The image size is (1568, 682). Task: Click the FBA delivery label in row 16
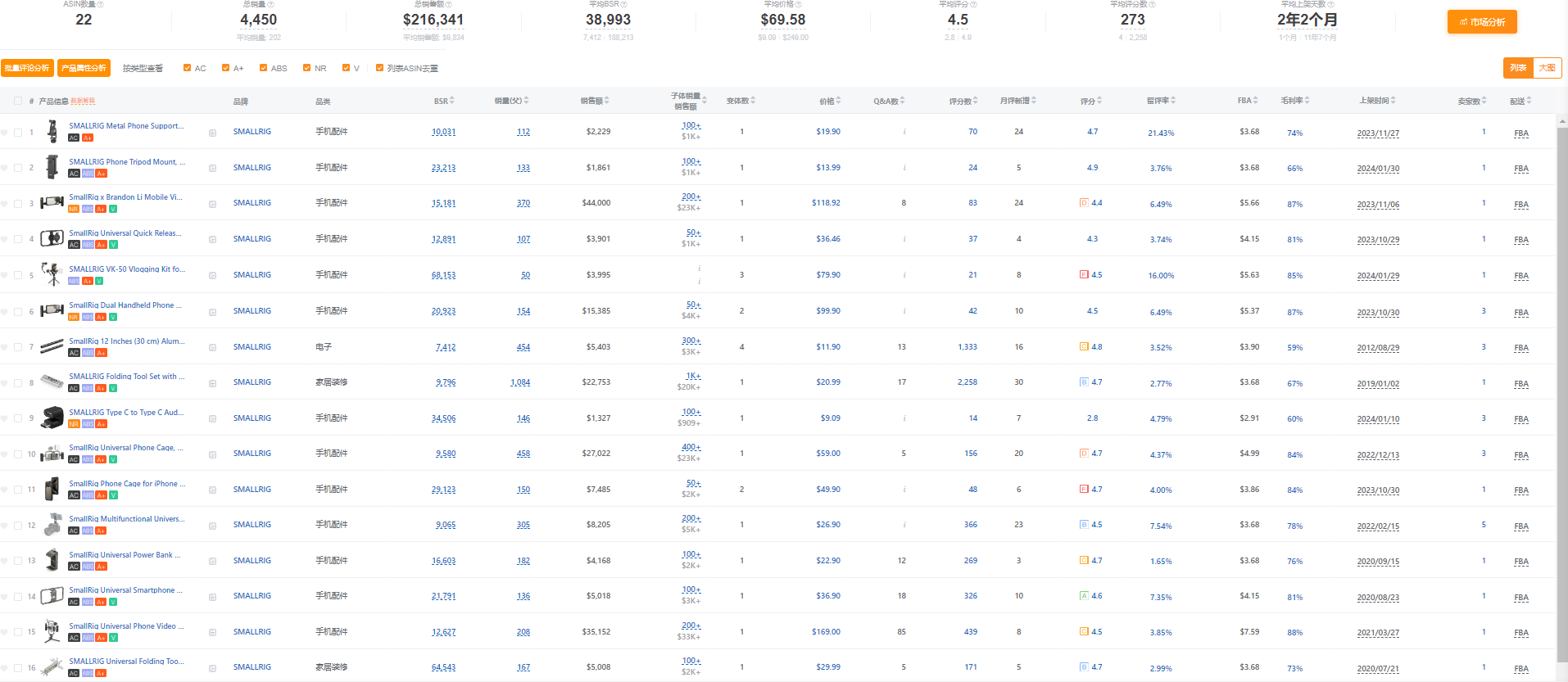pos(1521,668)
